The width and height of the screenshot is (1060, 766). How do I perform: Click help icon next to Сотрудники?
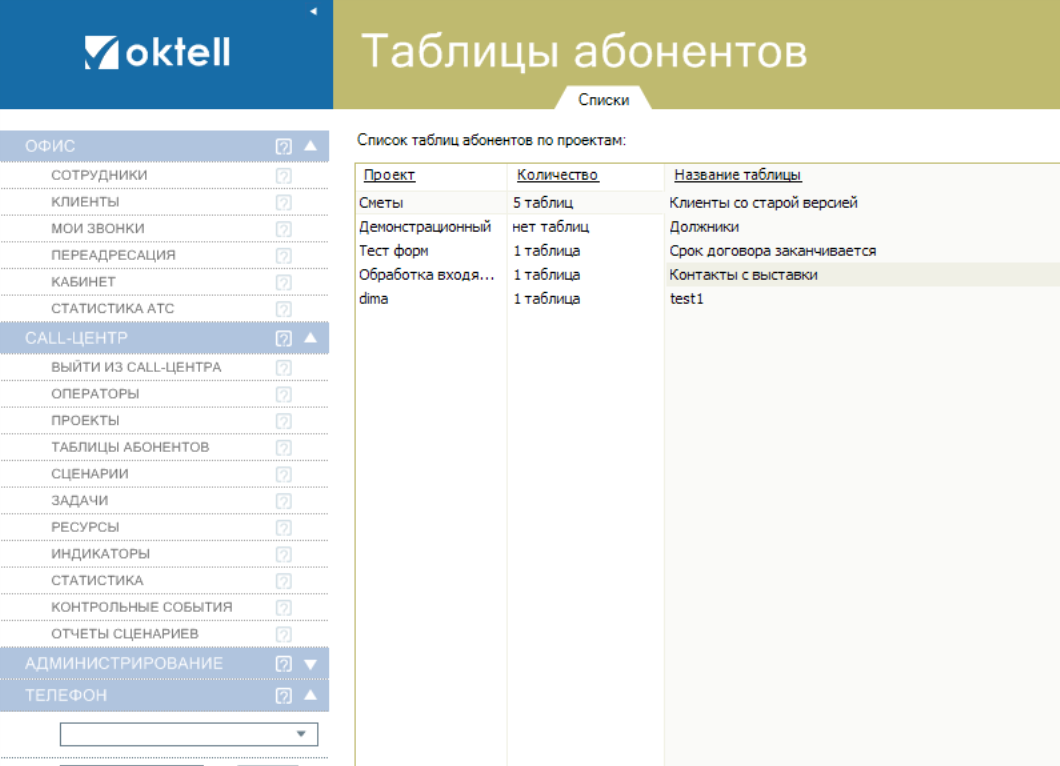pos(283,175)
